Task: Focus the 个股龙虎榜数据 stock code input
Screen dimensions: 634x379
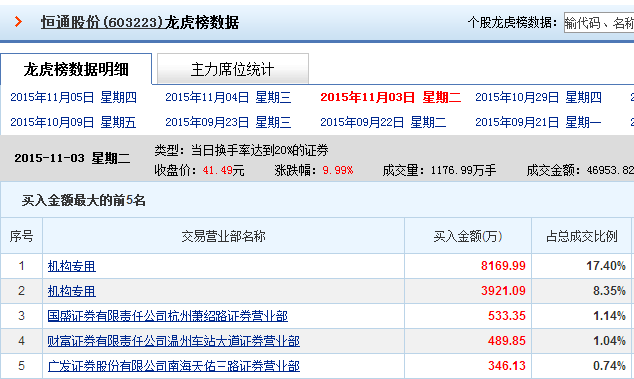Action: 599,23
